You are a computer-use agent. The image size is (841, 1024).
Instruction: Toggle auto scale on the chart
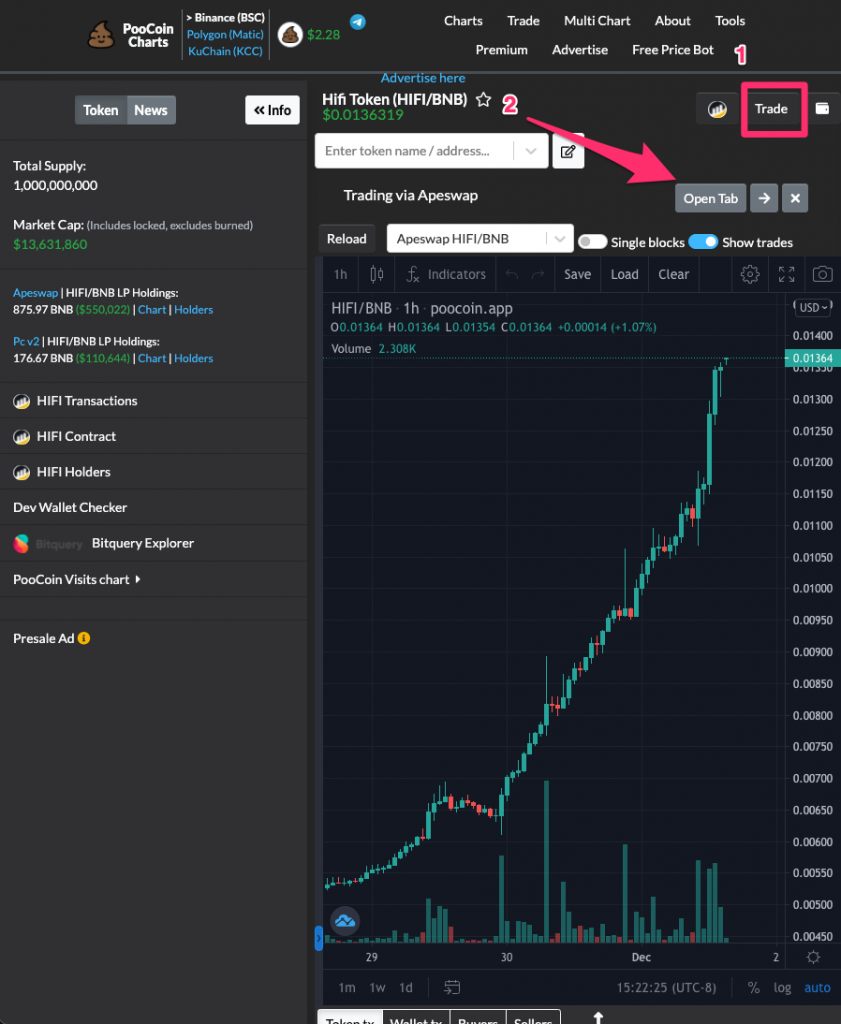tap(817, 987)
